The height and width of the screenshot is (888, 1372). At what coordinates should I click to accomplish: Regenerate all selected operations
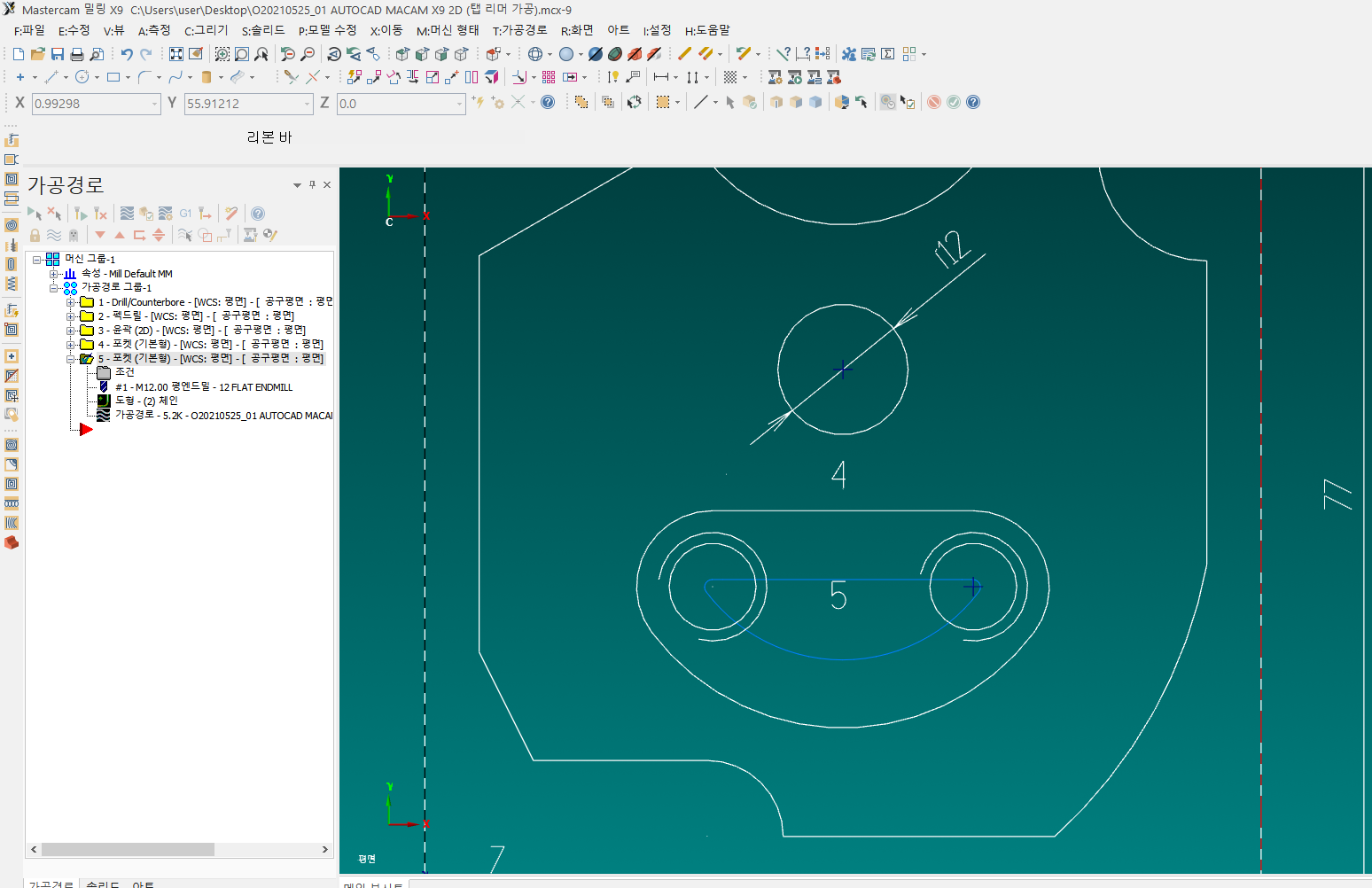point(81,214)
